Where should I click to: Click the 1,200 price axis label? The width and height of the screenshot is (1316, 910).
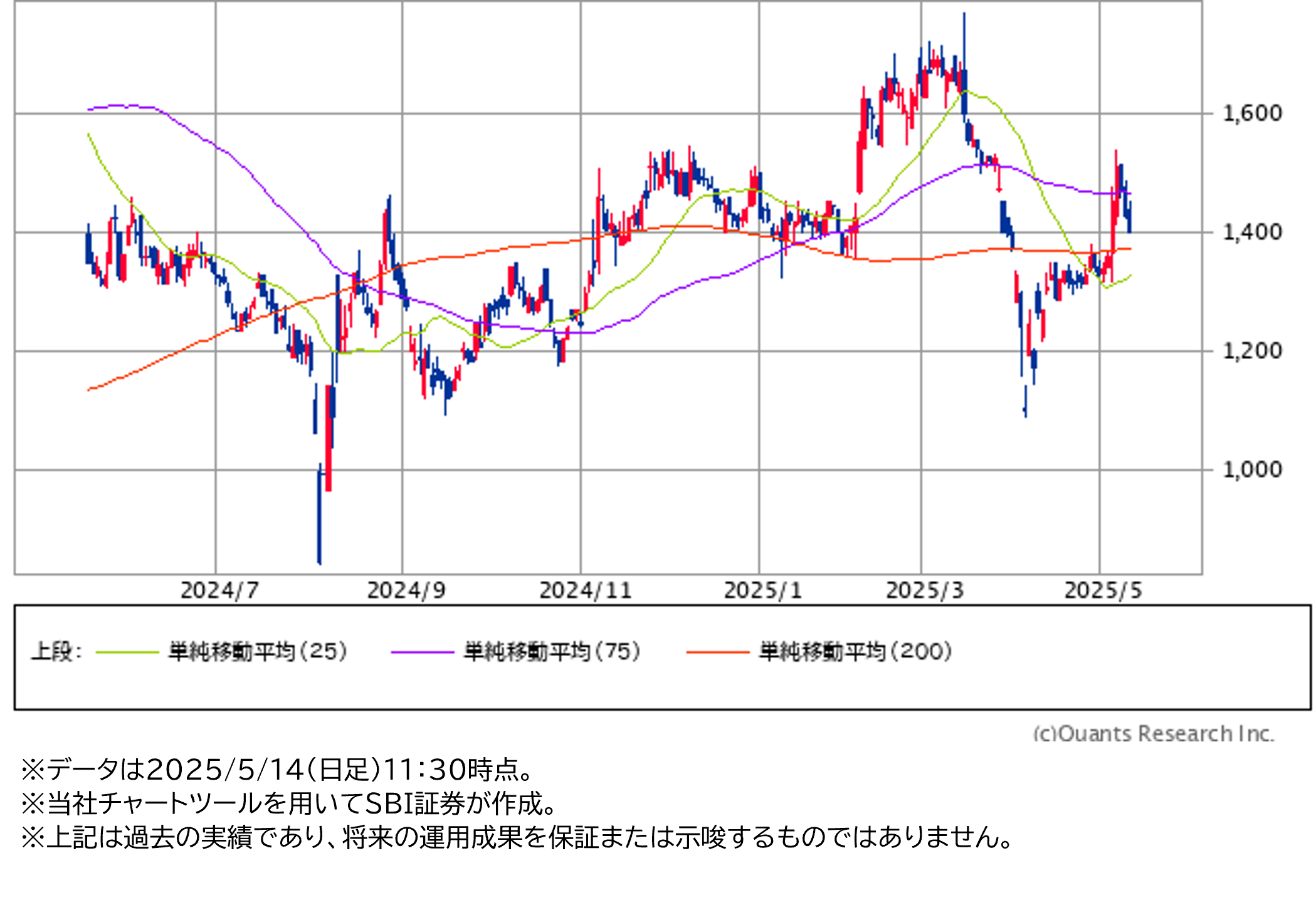(1252, 351)
